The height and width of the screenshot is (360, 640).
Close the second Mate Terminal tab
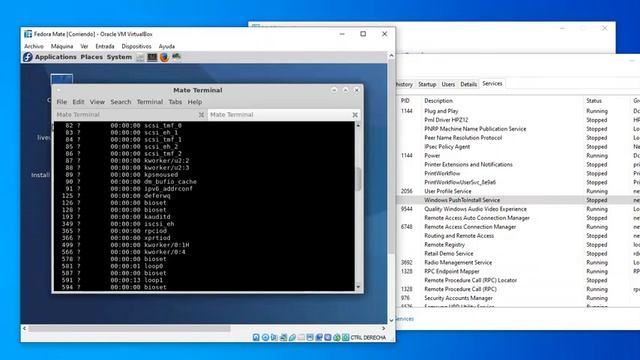[x=355, y=115]
